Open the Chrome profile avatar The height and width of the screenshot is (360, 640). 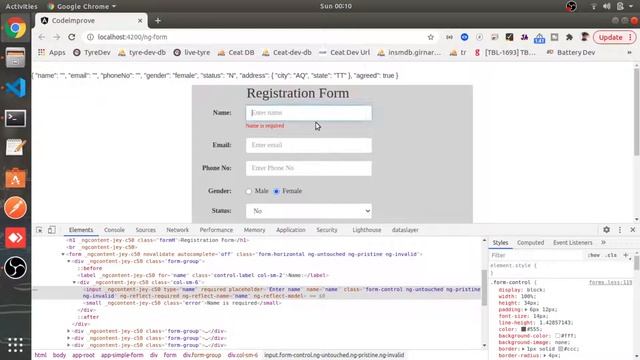point(584,37)
